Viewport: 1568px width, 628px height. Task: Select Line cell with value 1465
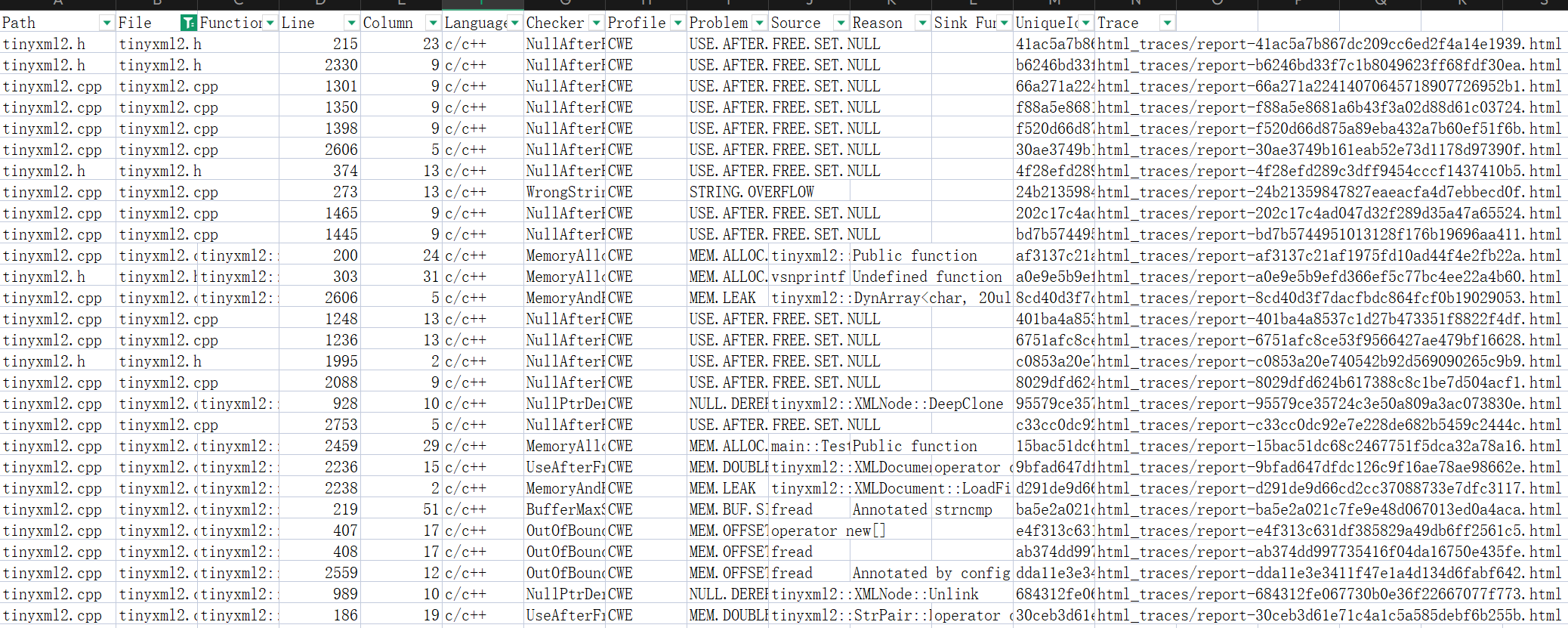pos(319,214)
